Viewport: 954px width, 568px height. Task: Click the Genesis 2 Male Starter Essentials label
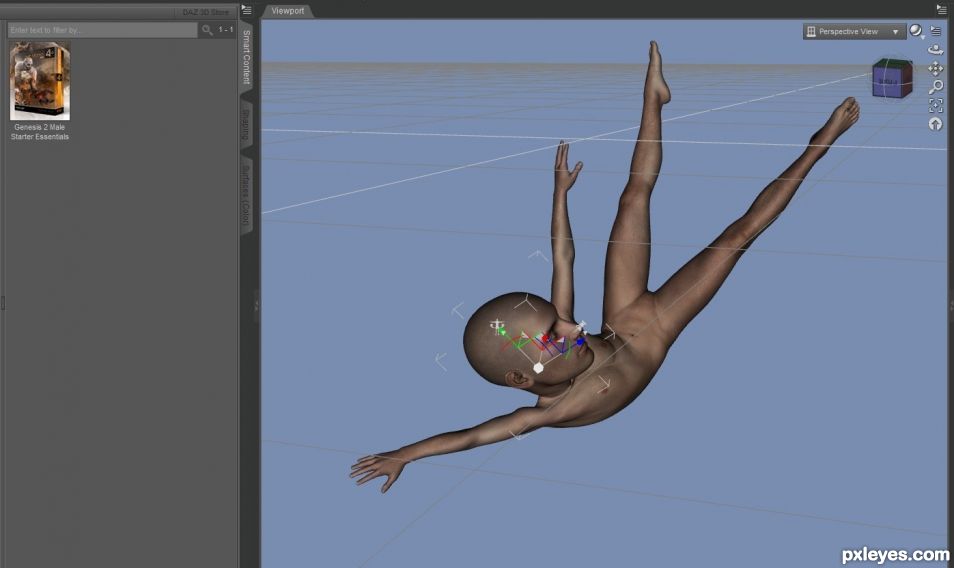pos(40,132)
